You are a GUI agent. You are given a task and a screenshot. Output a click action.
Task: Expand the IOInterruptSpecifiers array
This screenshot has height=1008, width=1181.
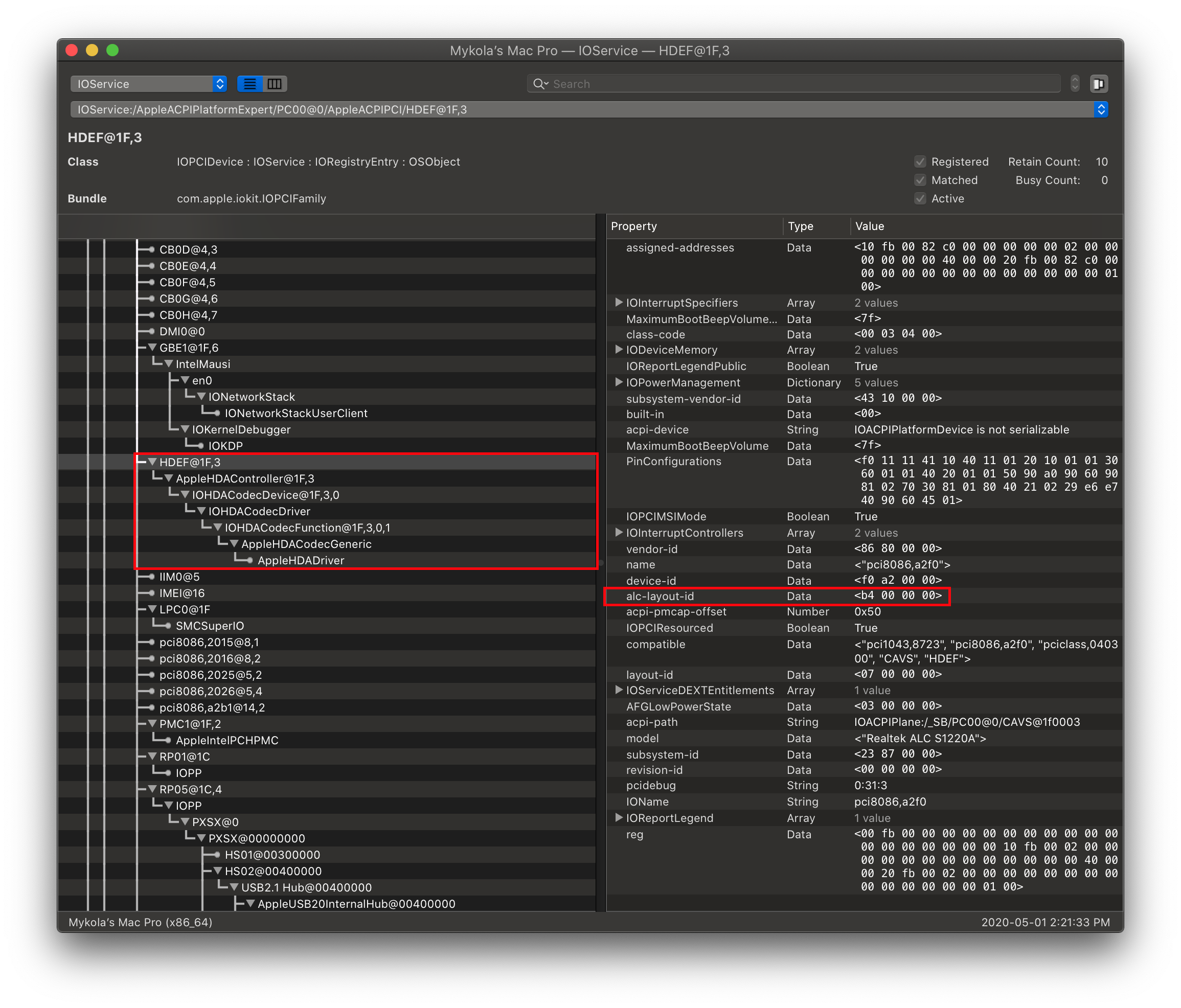(619, 303)
